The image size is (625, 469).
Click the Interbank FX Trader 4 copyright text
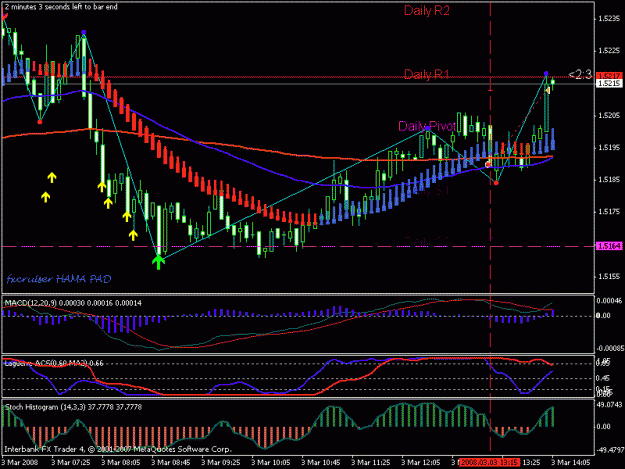point(118,449)
